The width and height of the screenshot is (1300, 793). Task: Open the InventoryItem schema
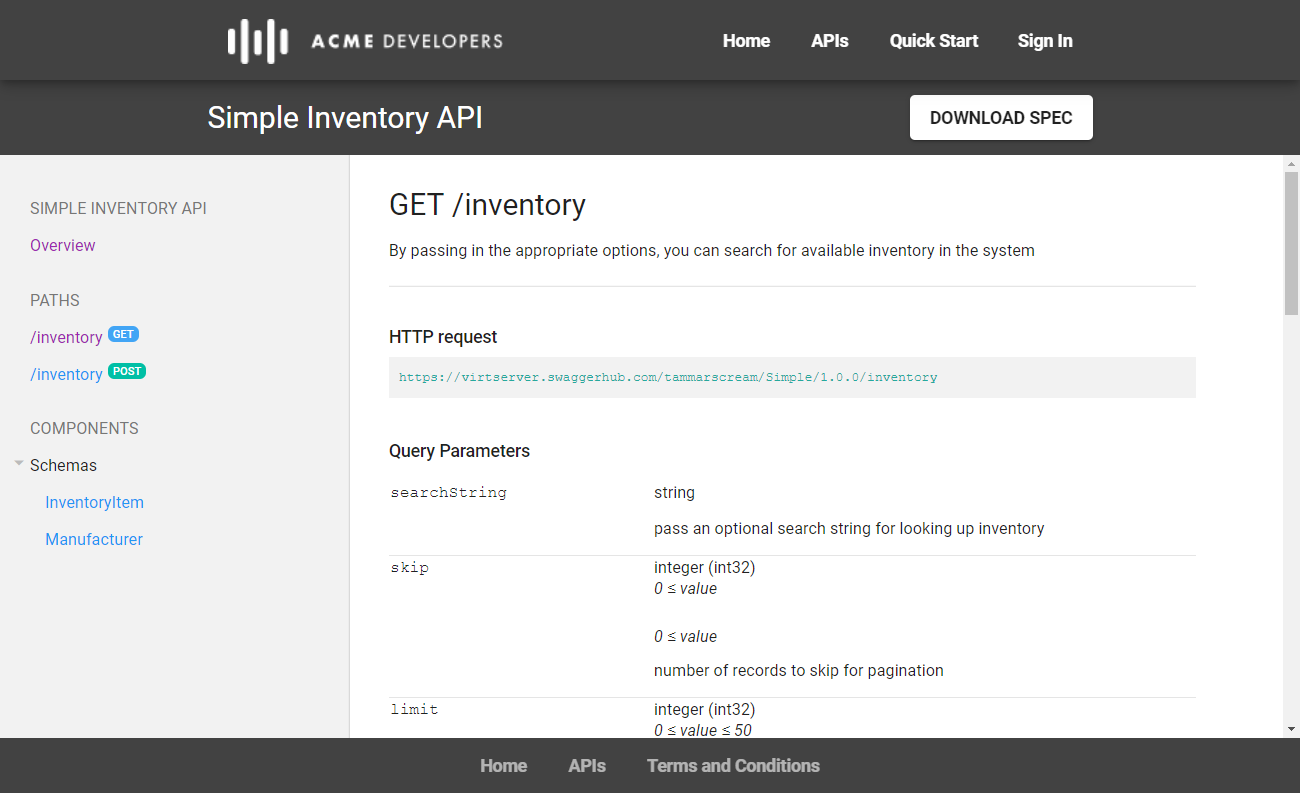click(95, 503)
